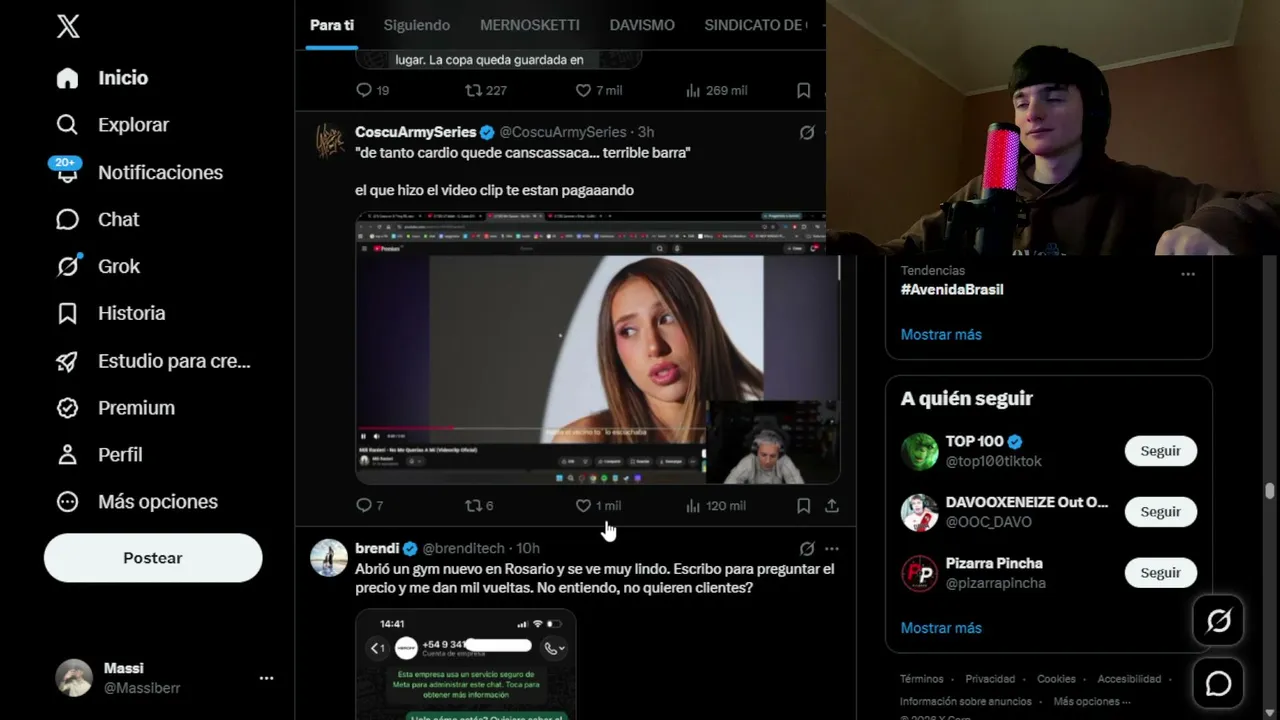Open more options for the brendi tweet

pos(832,548)
